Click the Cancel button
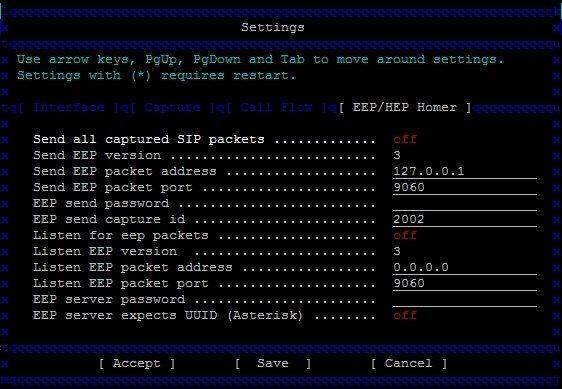This screenshot has height=389, width=562. click(409, 363)
